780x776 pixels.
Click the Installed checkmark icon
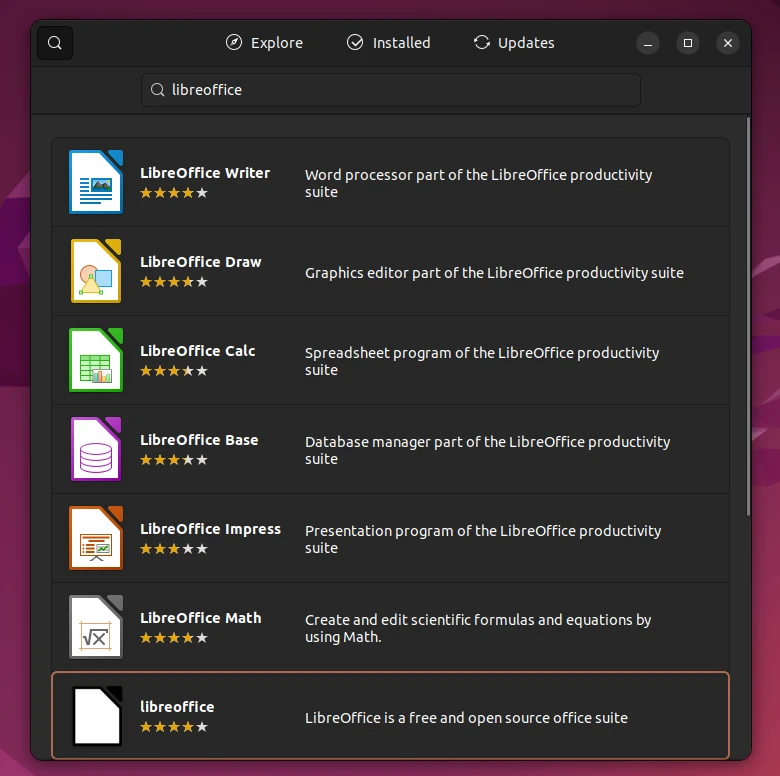pyautogui.click(x=355, y=43)
